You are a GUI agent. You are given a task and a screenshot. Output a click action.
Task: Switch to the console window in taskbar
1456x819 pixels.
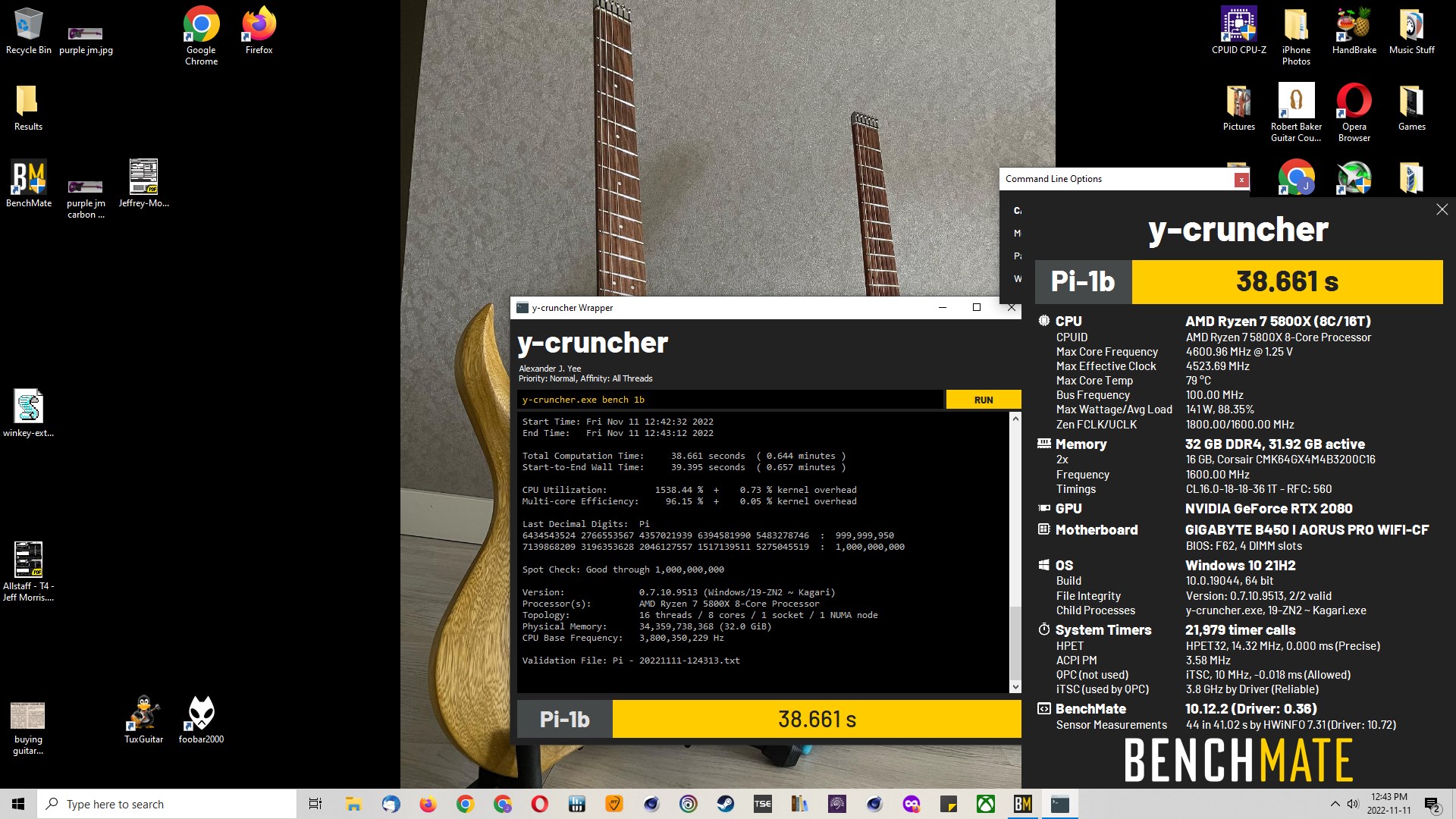pos(1060,804)
